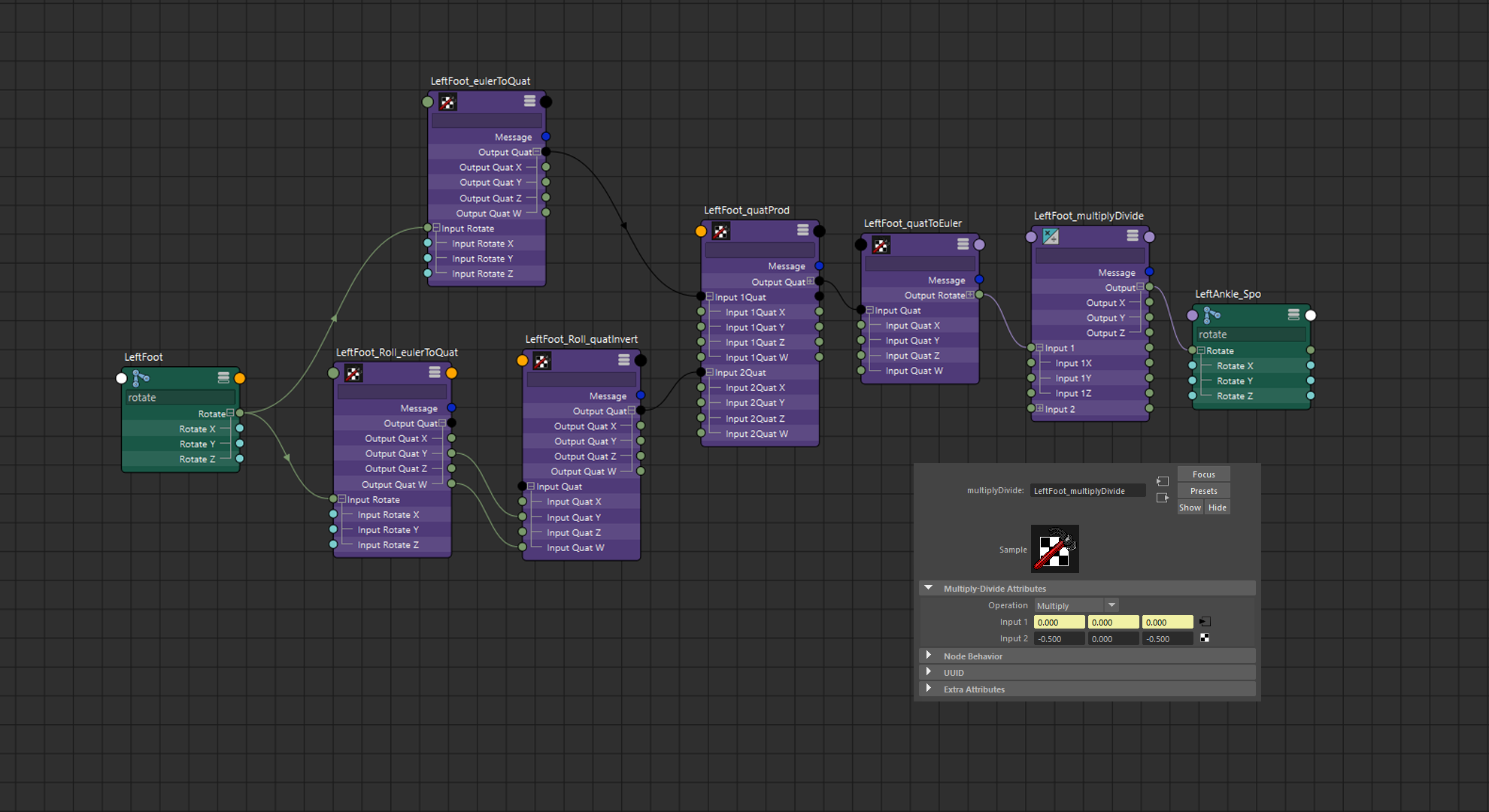The height and width of the screenshot is (812, 1489).
Task: Toggle the LeftFoot_quatProd node view mode icon
Action: (x=803, y=230)
